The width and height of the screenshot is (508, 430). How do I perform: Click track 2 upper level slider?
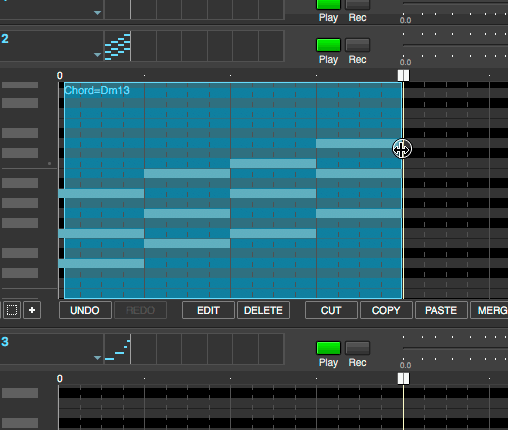click(x=455, y=45)
